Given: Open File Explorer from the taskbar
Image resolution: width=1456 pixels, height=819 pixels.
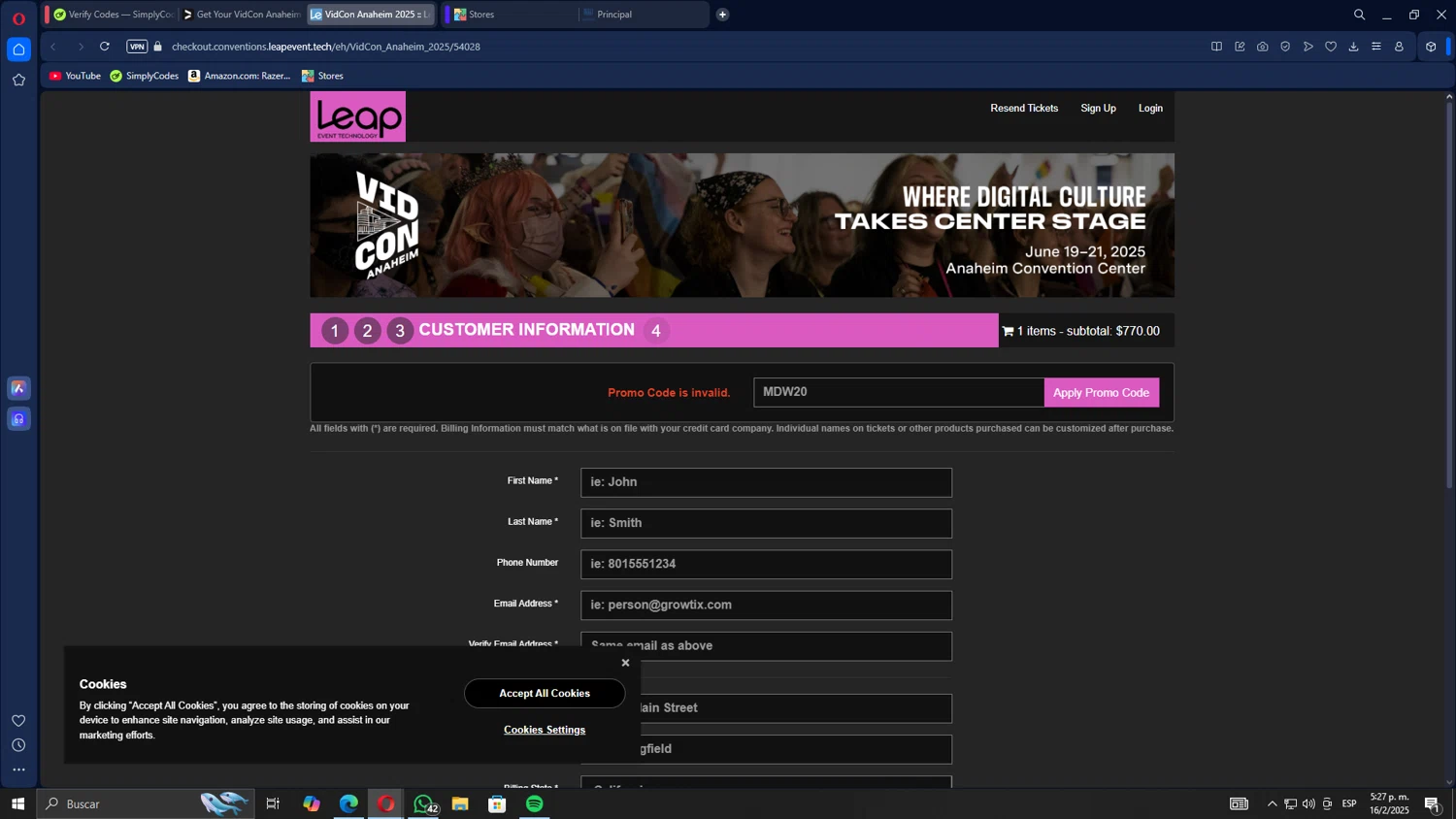Looking at the screenshot, I should (x=460, y=803).
